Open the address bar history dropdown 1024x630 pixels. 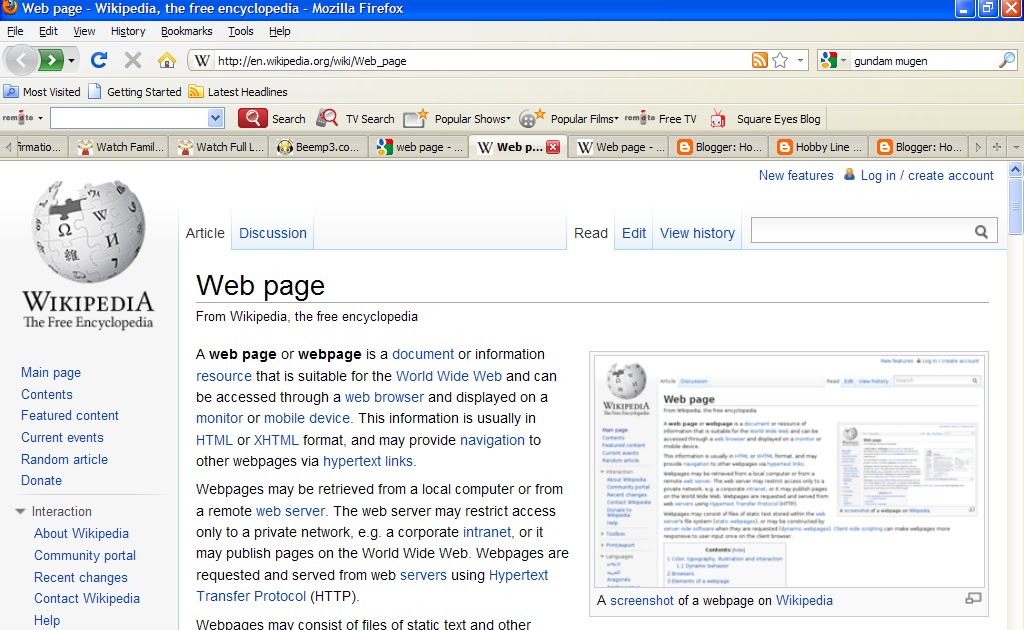click(x=800, y=61)
